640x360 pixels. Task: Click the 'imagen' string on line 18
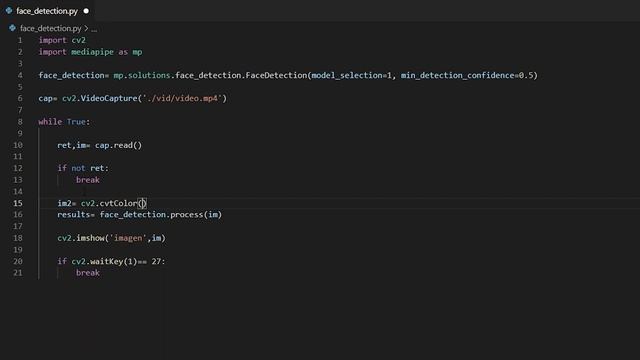(128, 238)
